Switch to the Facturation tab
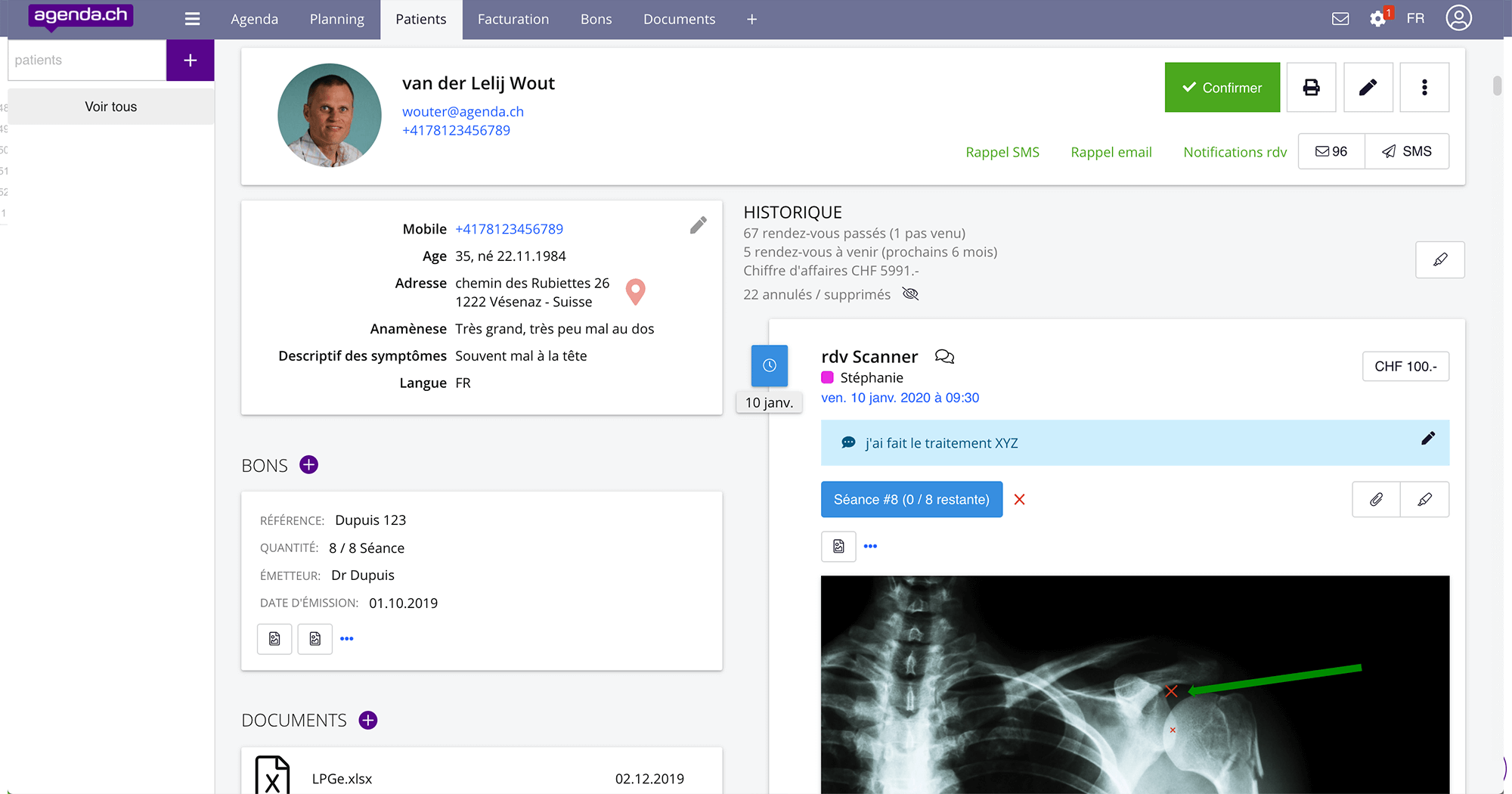 click(513, 19)
